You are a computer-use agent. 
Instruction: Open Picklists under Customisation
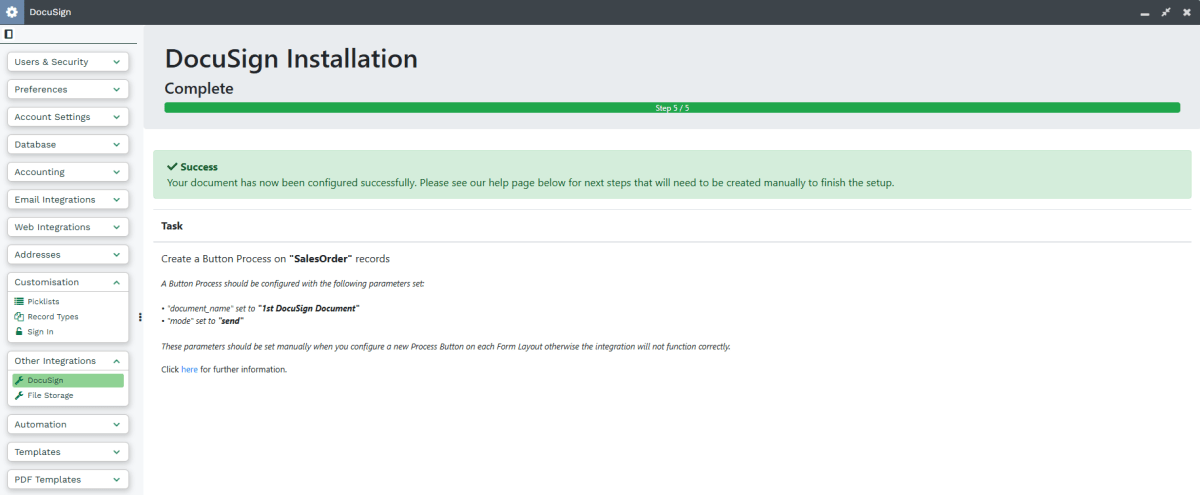[x=68, y=301]
